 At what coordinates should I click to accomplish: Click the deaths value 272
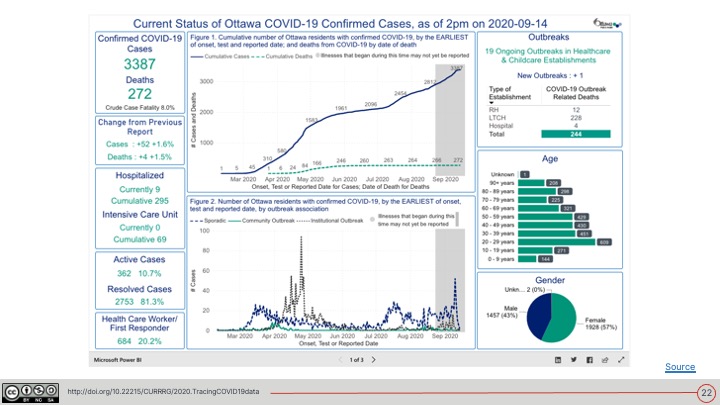click(x=140, y=94)
